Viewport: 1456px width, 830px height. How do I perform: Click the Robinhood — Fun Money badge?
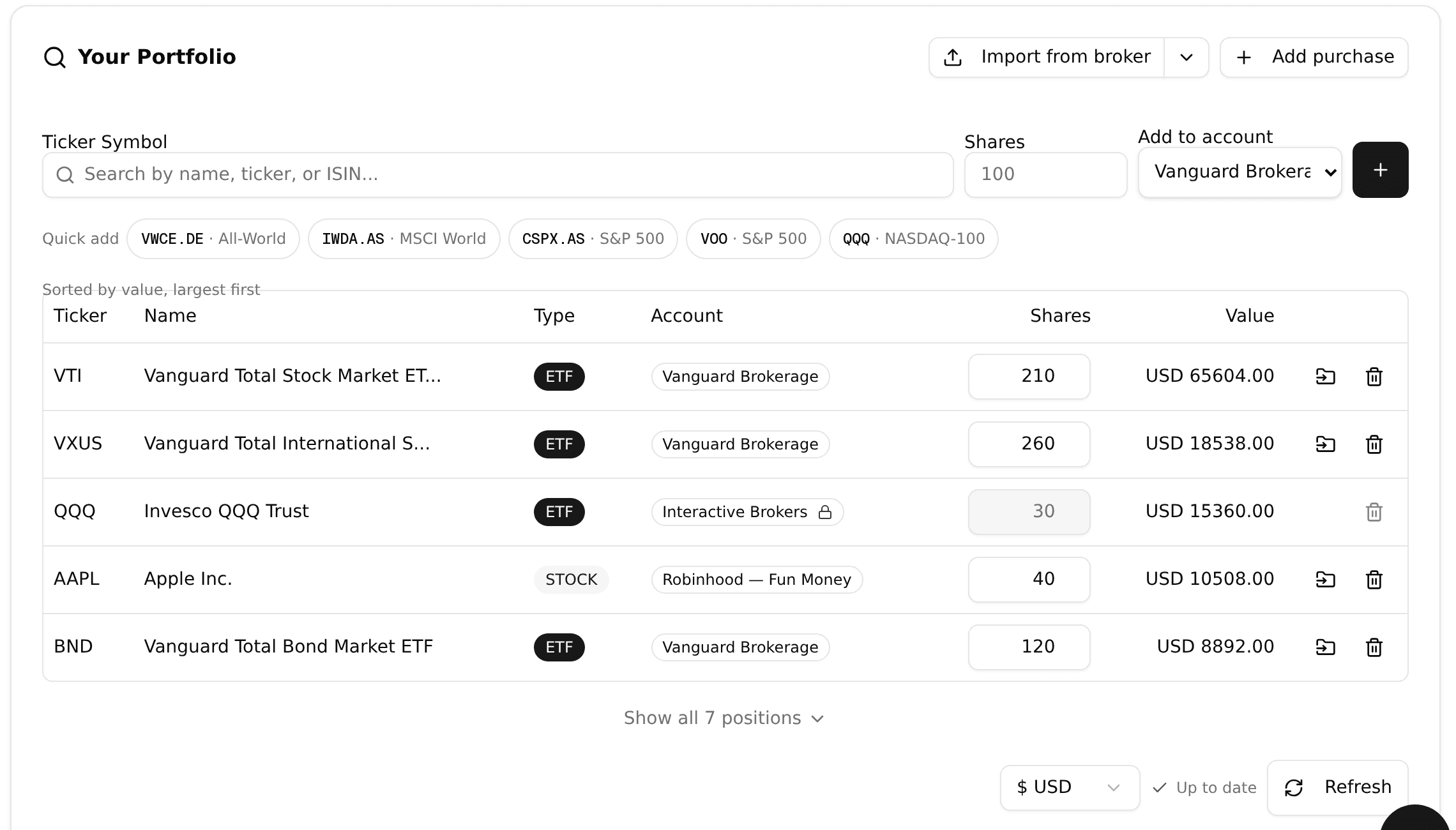point(757,580)
